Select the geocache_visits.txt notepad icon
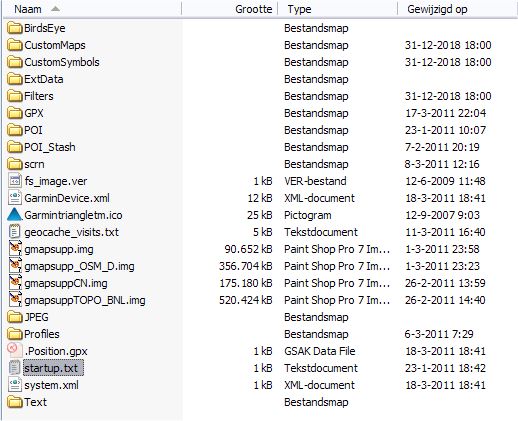The height and width of the screenshot is (421, 518). [15, 232]
